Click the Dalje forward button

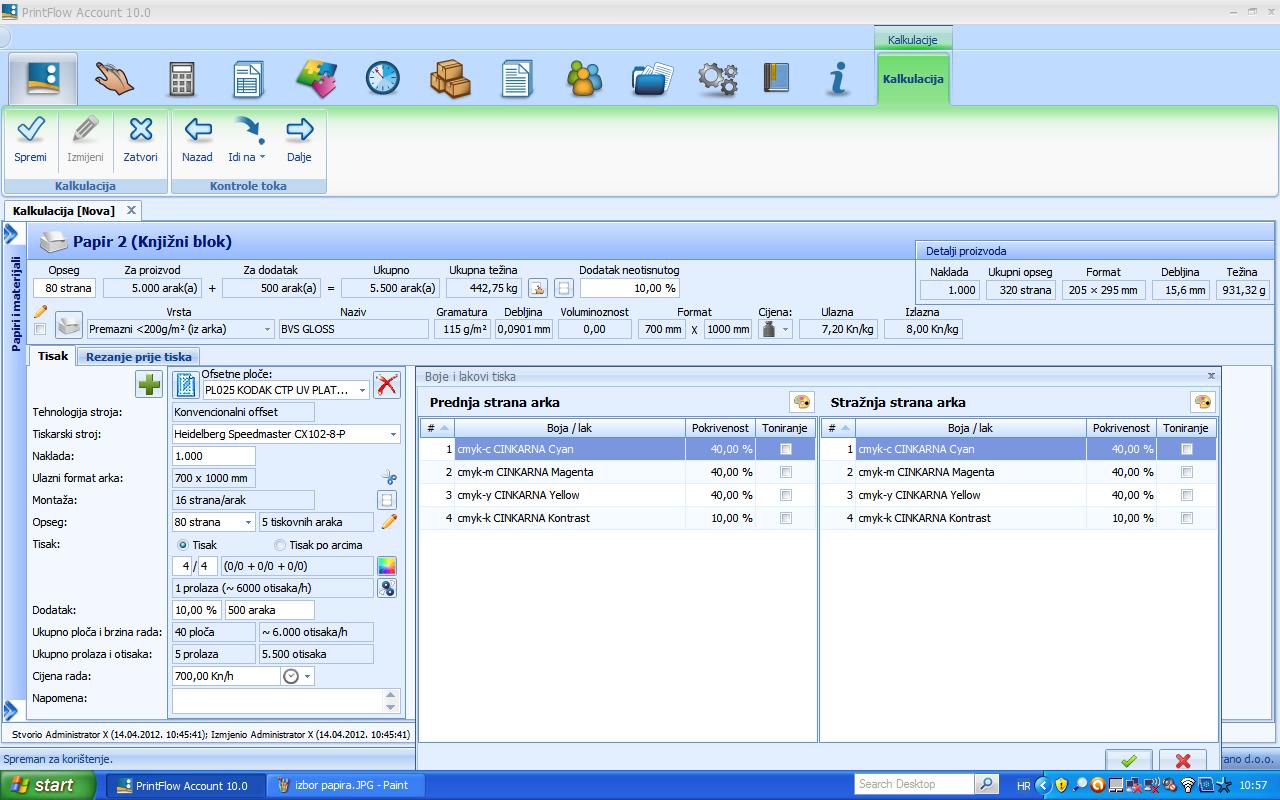[299, 138]
